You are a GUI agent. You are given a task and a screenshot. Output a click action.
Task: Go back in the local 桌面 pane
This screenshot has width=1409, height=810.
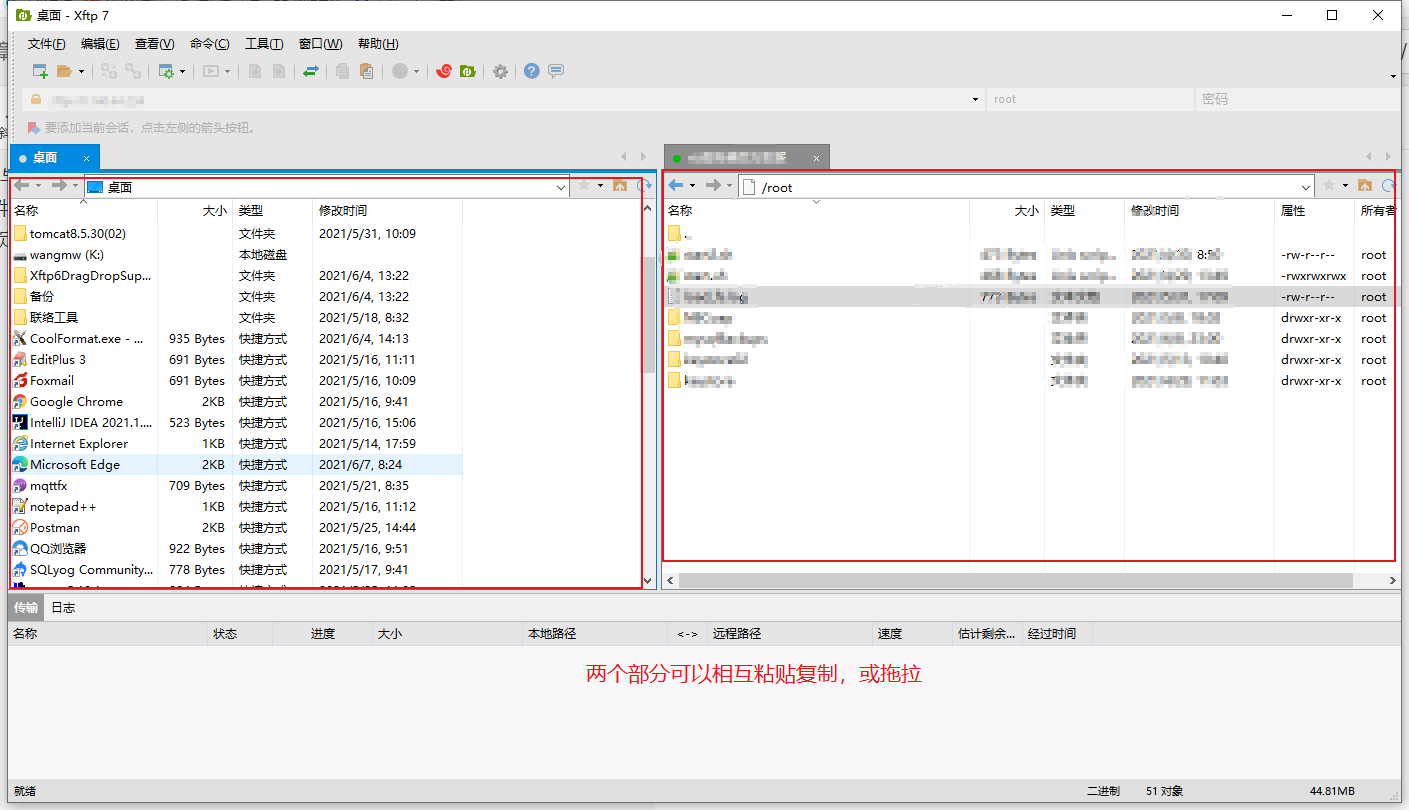click(21, 186)
